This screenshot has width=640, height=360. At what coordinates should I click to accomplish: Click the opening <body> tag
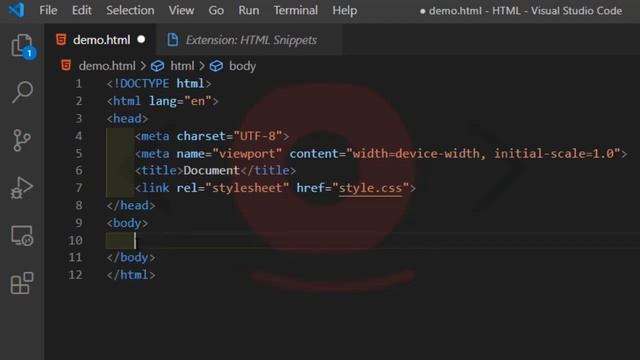pos(127,223)
